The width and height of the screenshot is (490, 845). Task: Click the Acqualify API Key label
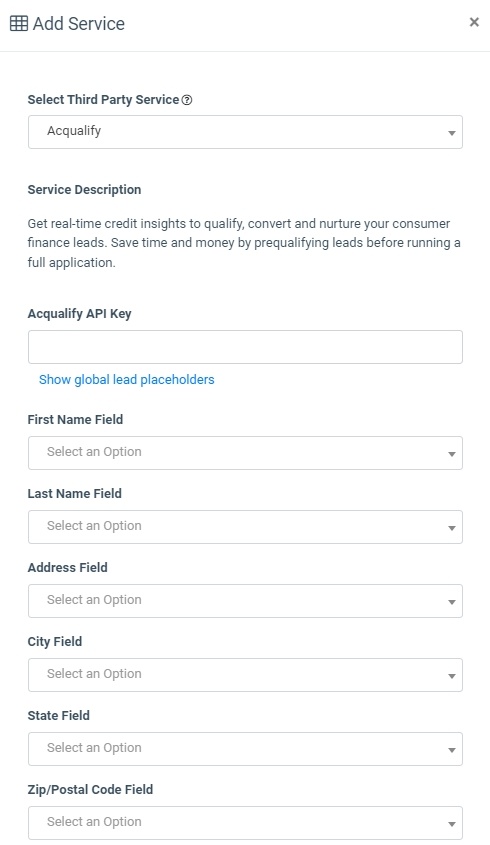(79, 314)
